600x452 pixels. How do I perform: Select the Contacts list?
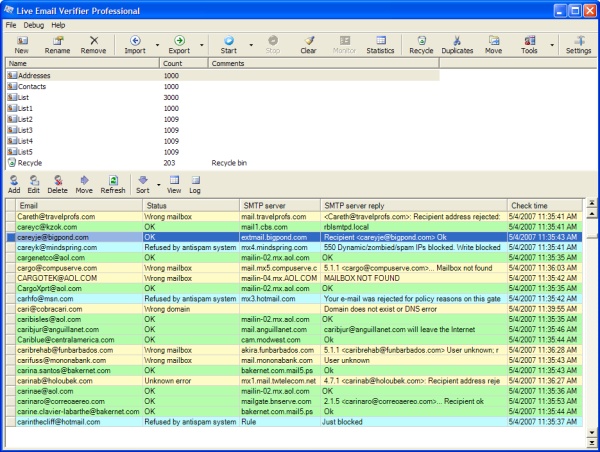(223, 86)
